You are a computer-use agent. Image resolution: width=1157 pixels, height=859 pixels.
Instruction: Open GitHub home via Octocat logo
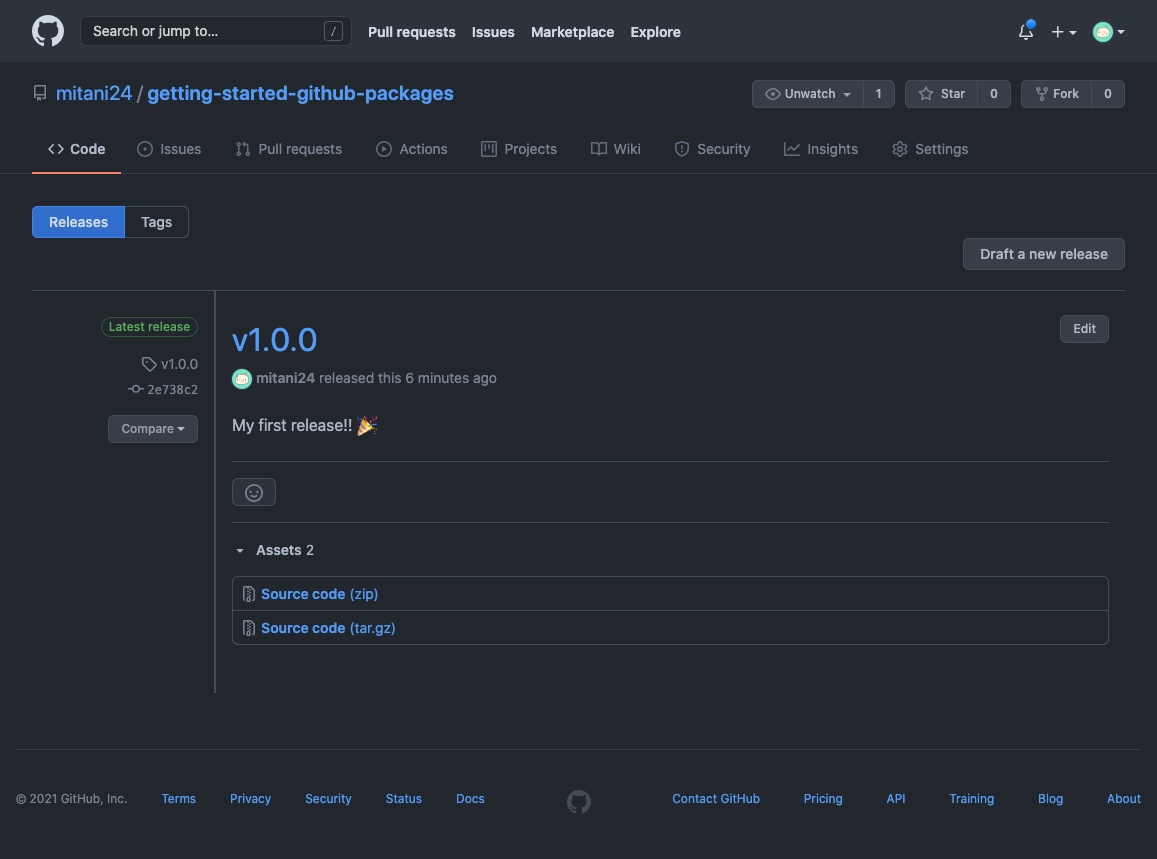48,32
